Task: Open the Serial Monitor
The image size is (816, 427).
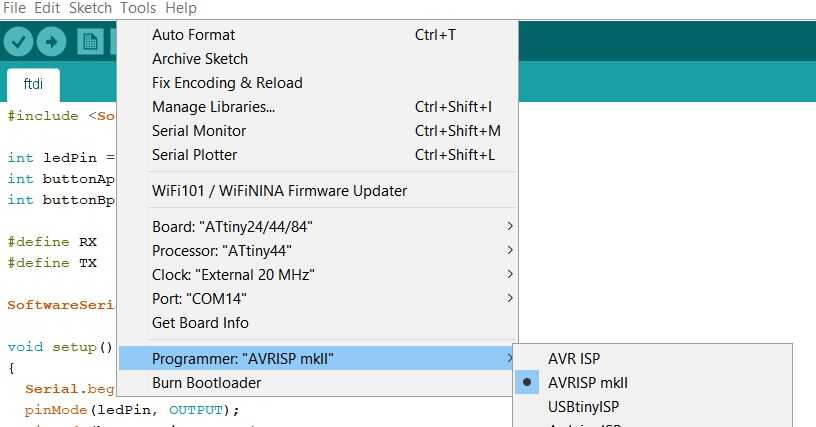Action: [199, 131]
